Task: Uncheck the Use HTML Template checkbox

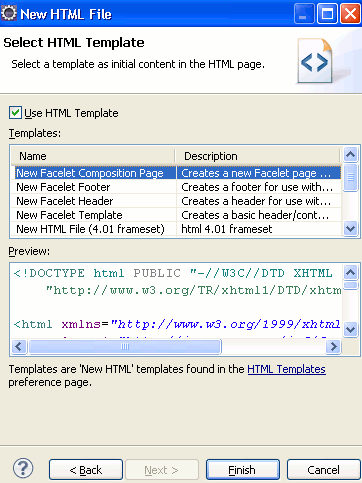Action: coord(15,113)
